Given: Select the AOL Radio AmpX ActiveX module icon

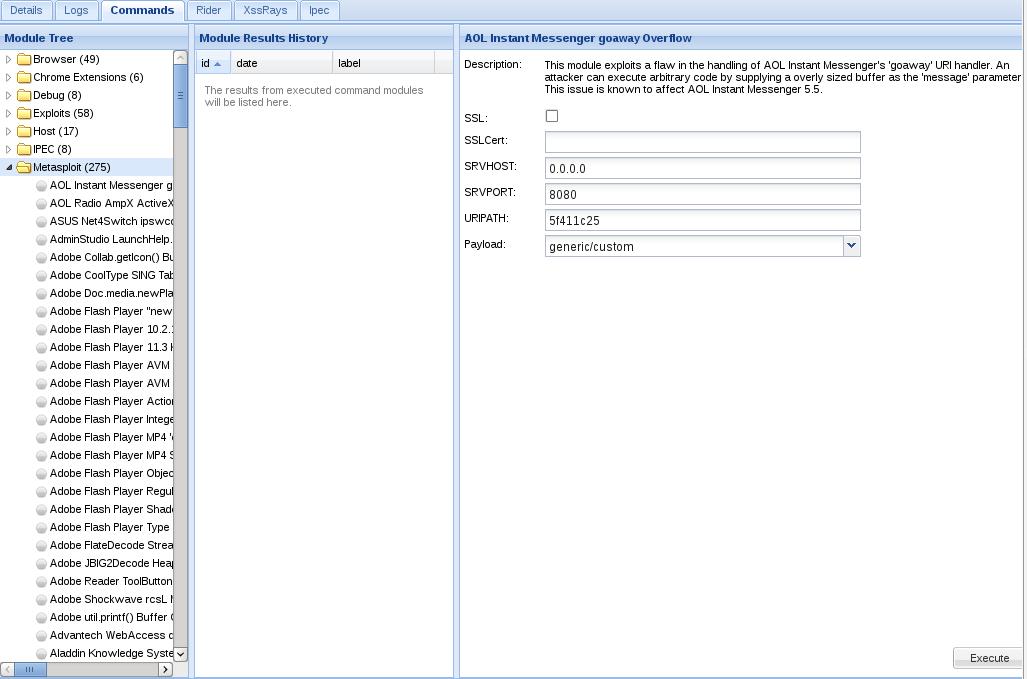Looking at the screenshot, I should point(41,204).
